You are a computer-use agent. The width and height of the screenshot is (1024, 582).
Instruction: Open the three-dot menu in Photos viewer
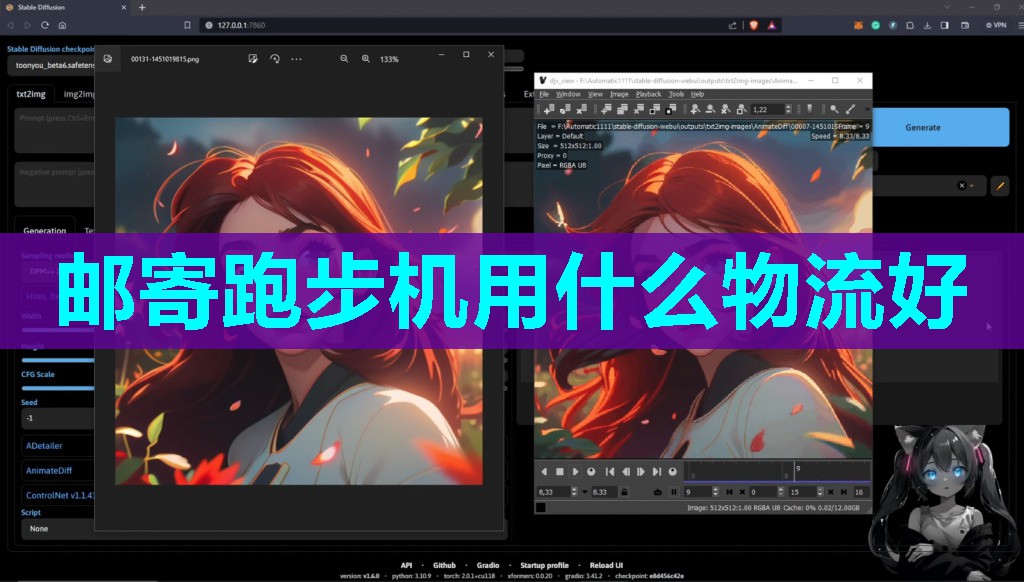[x=296, y=59]
